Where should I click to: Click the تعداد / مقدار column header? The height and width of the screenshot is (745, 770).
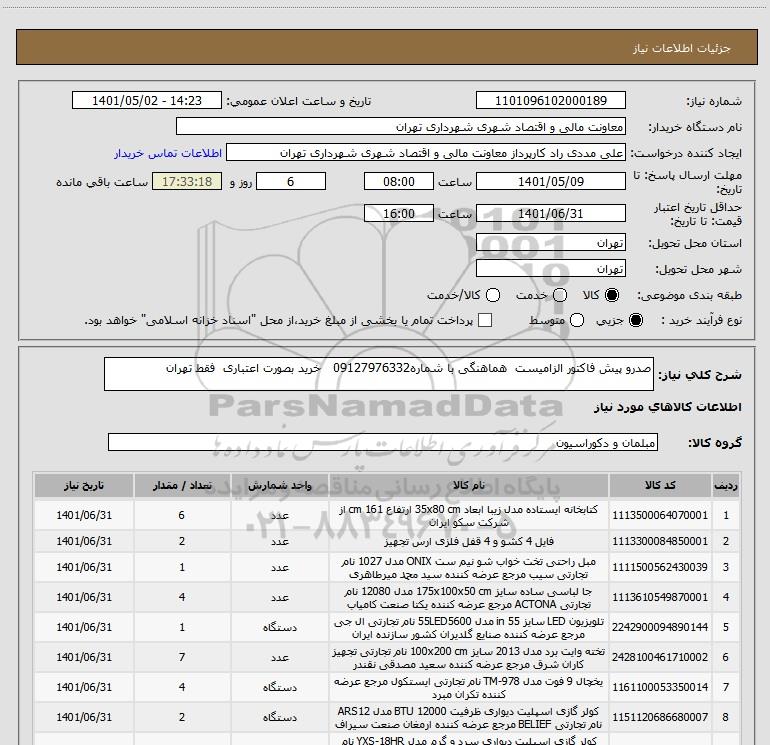coord(182,485)
